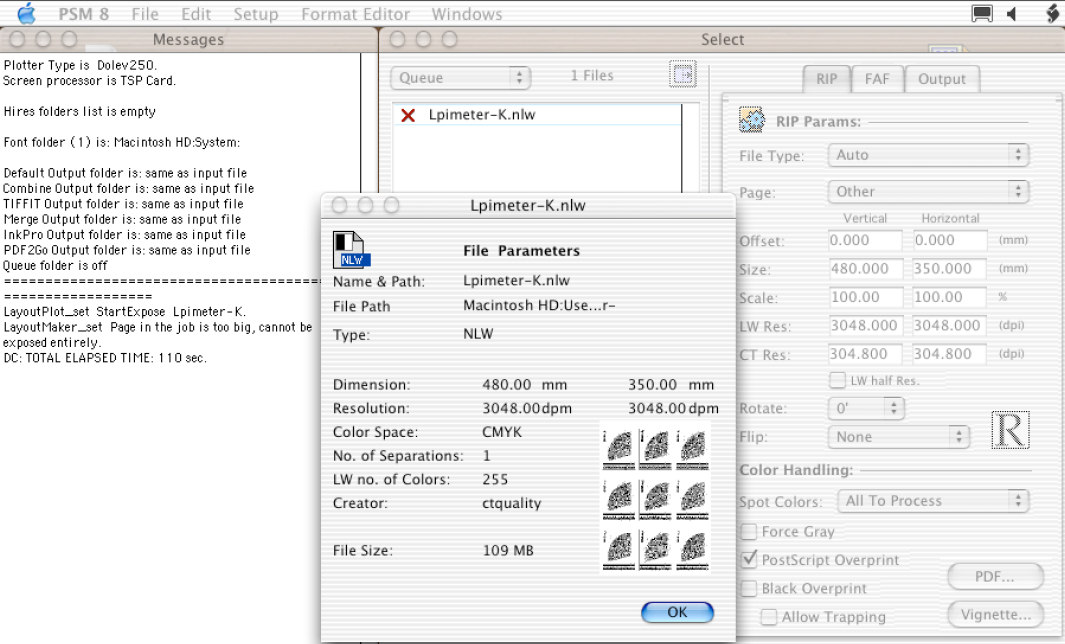Open the File Type Auto dropdown
1065x644 pixels.
pyautogui.click(x=928, y=155)
